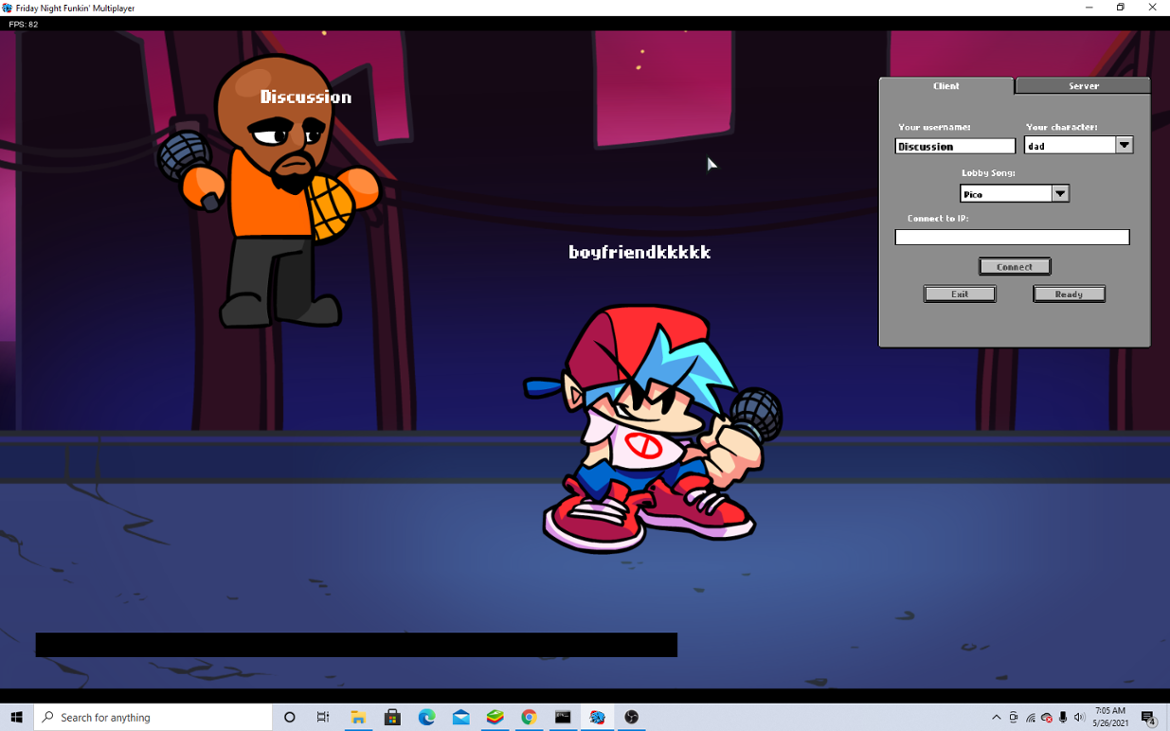Show hidden system tray icons
The width and height of the screenshot is (1170, 731).
pos(996,717)
